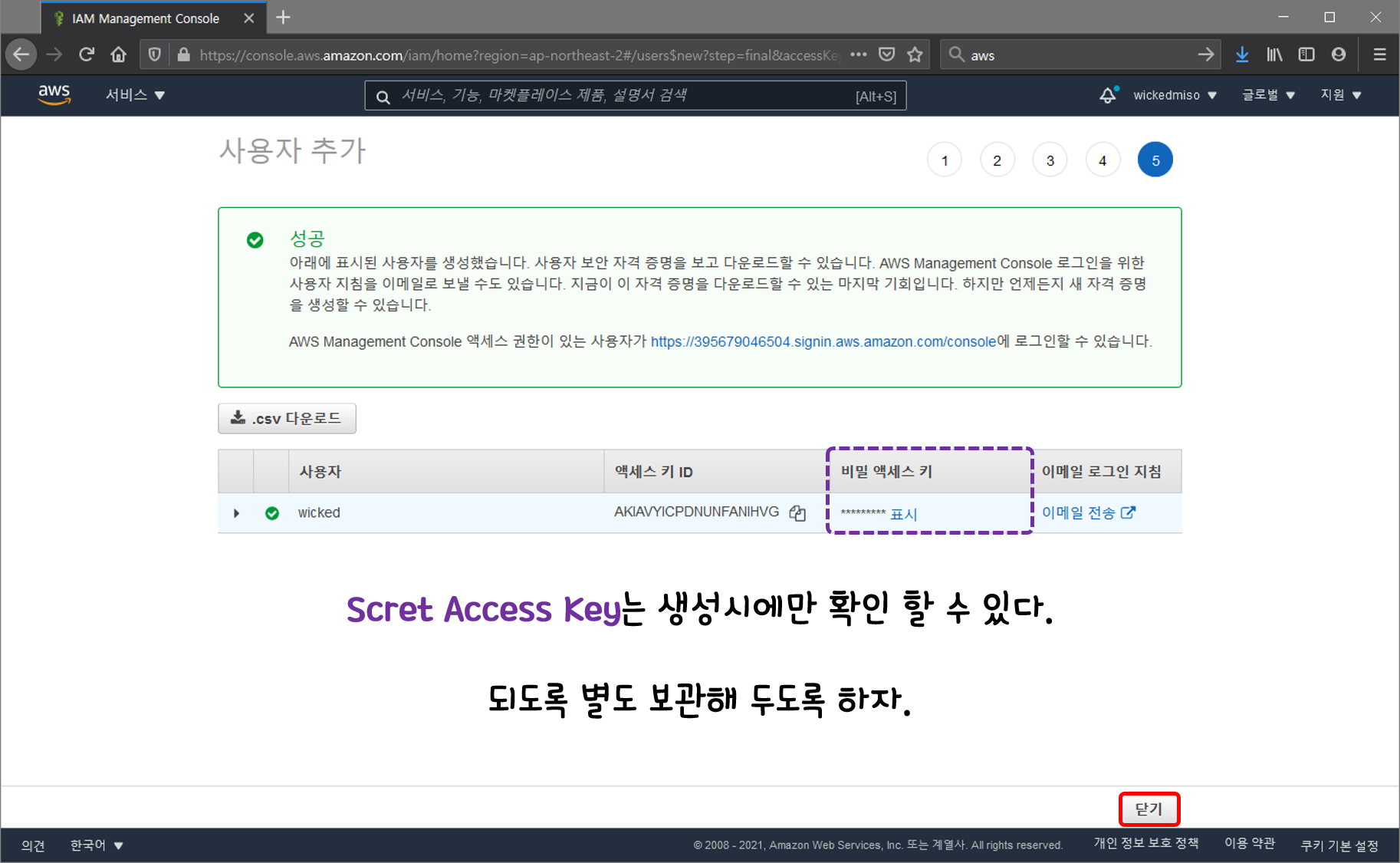Open a new browser tab with plus
Screen dimensions: 1400x863
pyautogui.click(x=283, y=18)
